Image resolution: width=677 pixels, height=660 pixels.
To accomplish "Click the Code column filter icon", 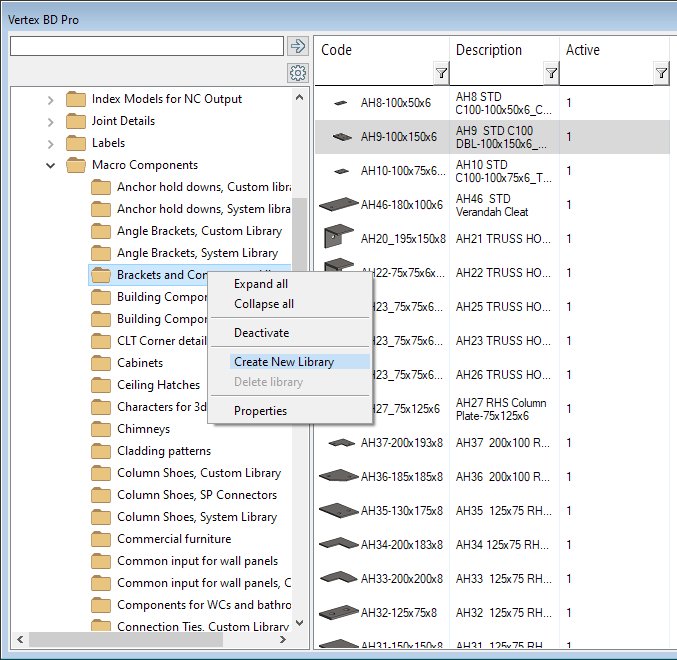I will [x=441, y=73].
